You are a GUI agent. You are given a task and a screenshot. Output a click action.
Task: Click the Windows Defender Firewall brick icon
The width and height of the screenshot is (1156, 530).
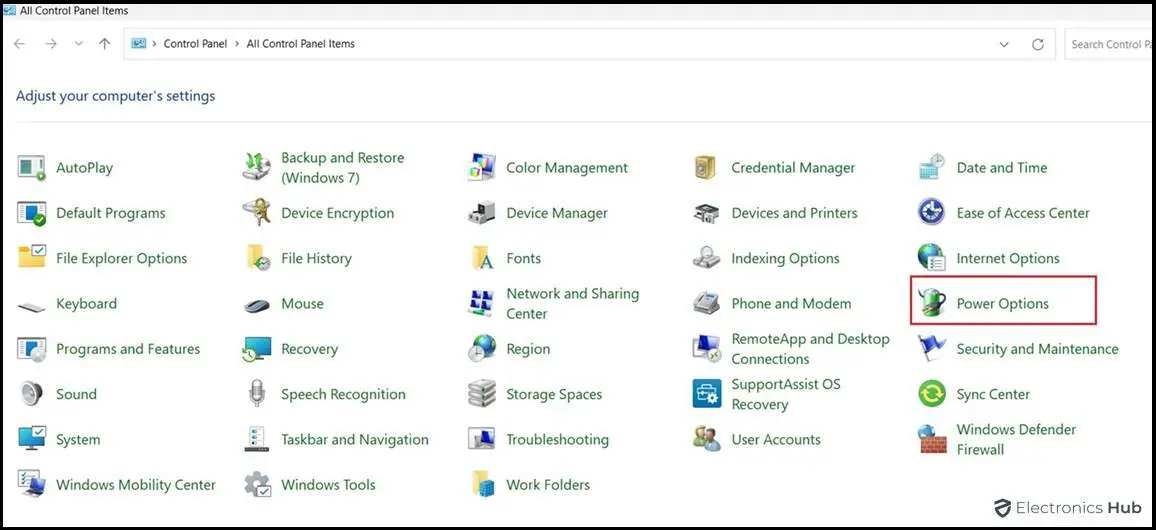pyautogui.click(x=932, y=439)
